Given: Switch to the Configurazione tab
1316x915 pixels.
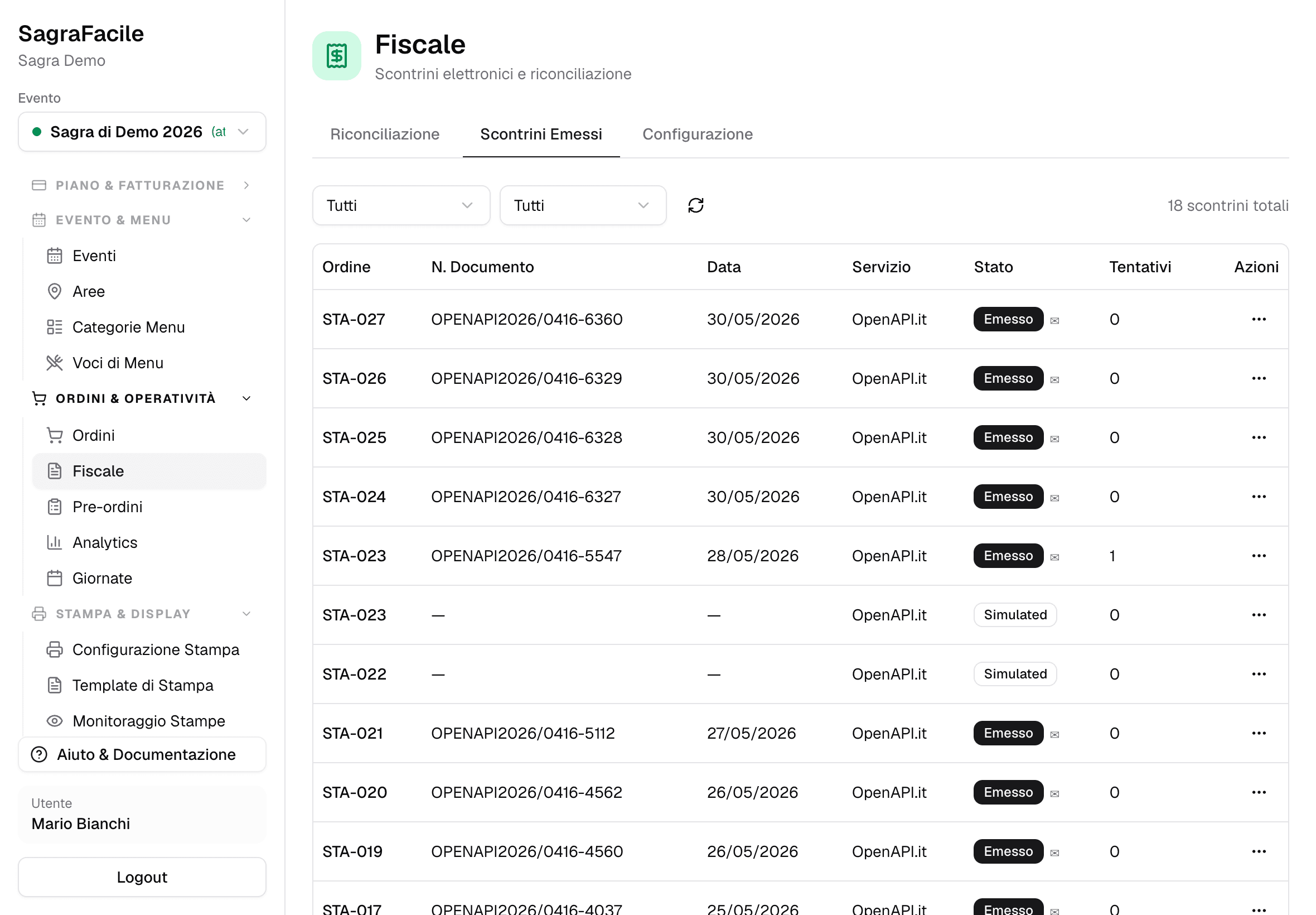Looking at the screenshot, I should [696, 134].
